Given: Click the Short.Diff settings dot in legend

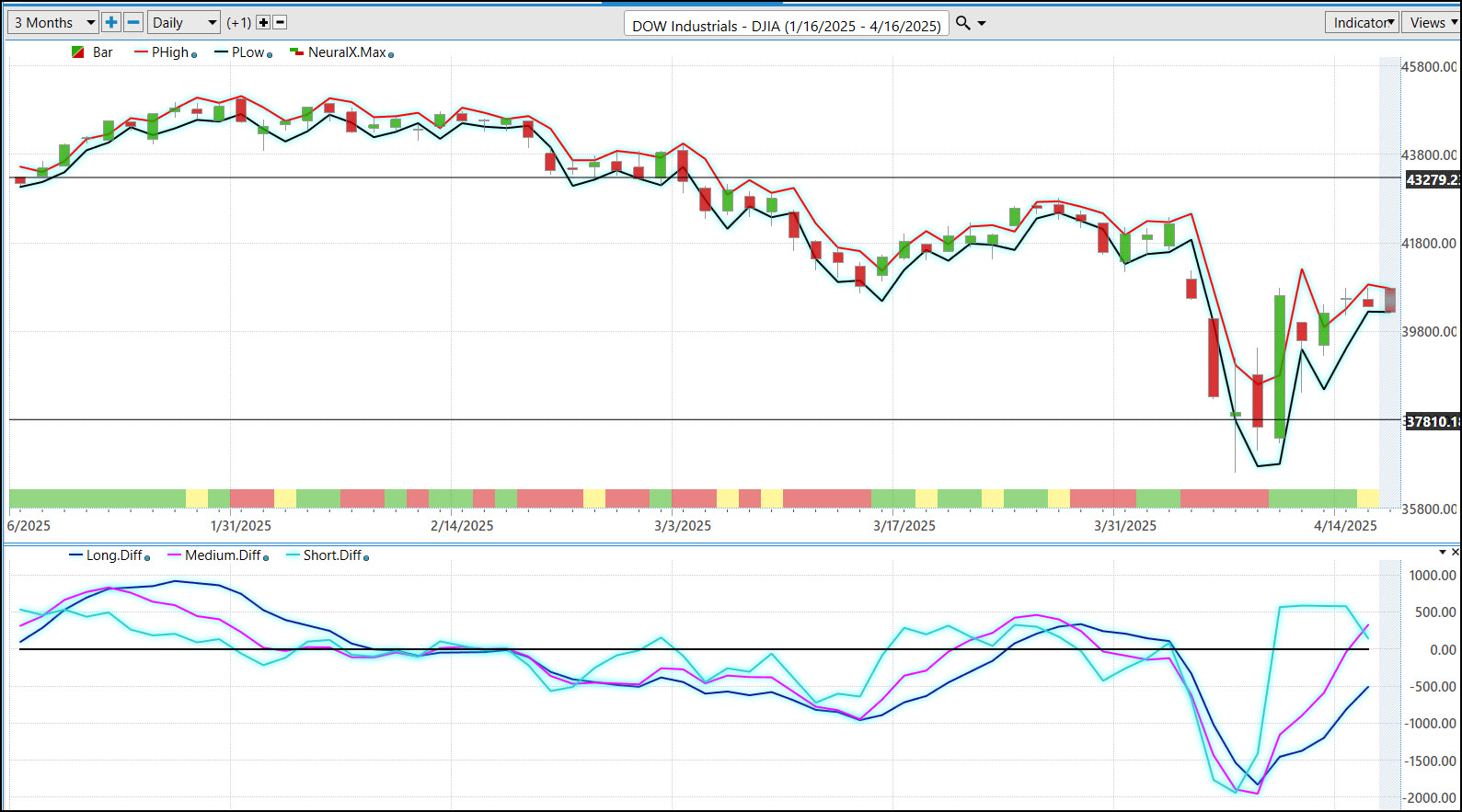Looking at the screenshot, I should [366, 557].
